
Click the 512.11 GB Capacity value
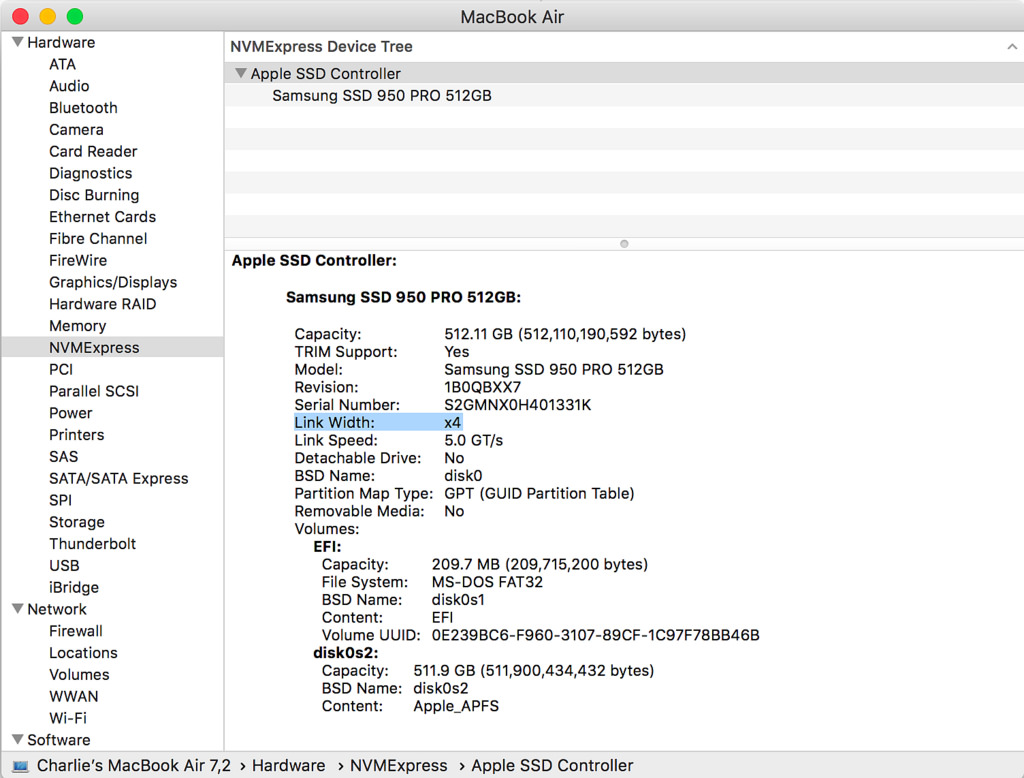tap(565, 334)
